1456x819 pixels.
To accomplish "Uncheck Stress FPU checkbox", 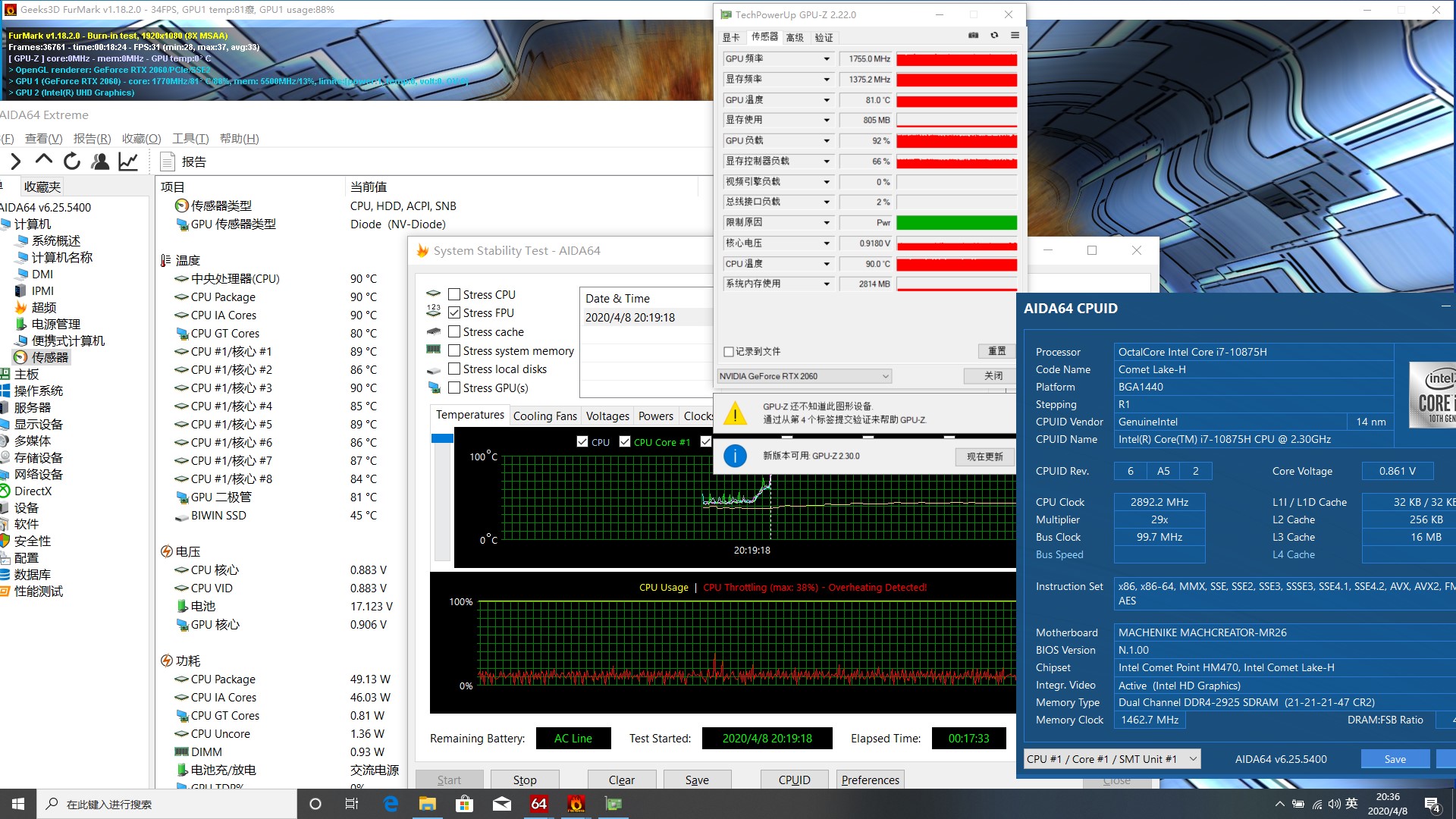I will pyautogui.click(x=454, y=312).
